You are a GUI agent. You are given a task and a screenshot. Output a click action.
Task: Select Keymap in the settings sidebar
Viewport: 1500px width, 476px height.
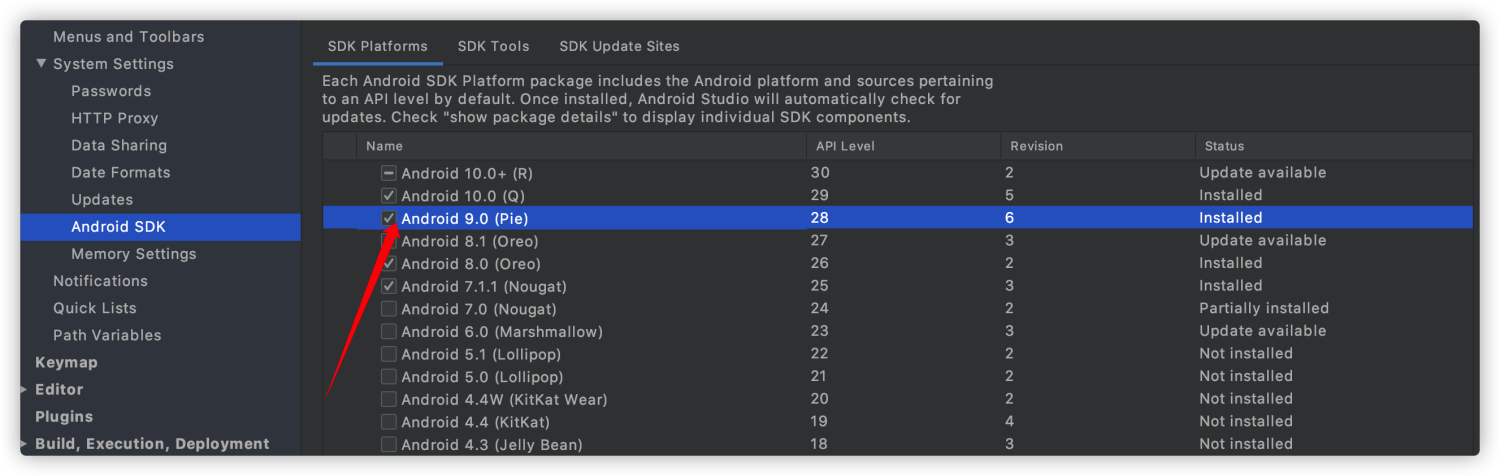(x=66, y=362)
